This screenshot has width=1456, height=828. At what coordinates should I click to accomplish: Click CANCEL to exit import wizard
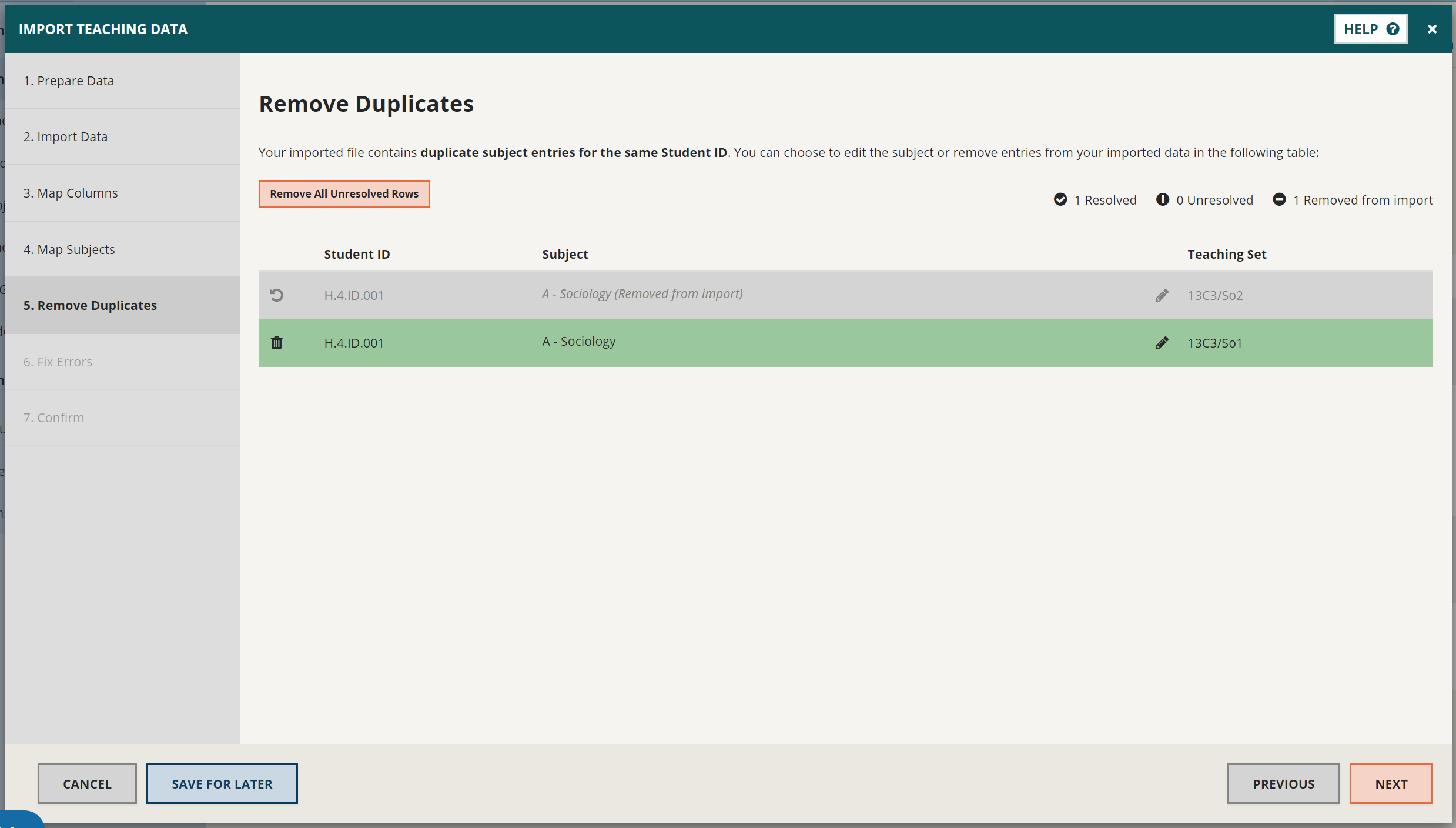click(x=87, y=783)
